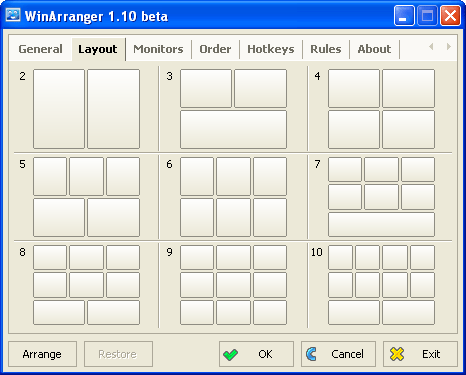Click the green checkmark icon on OK
Image resolution: width=466 pixels, height=375 pixels.
(x=230, y=354)
